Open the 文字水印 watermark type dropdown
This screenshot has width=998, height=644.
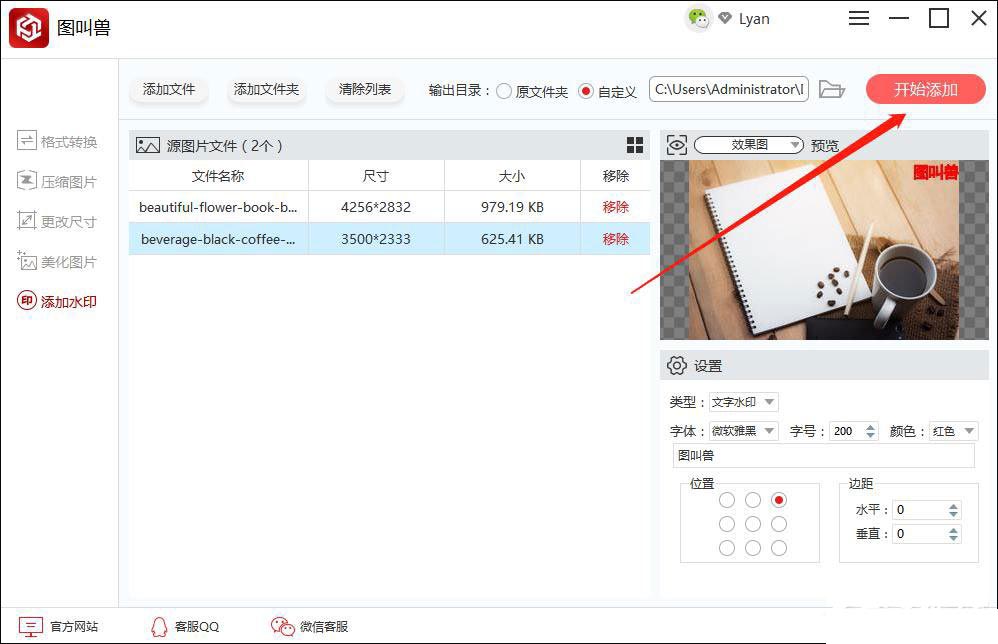(743, 401)
